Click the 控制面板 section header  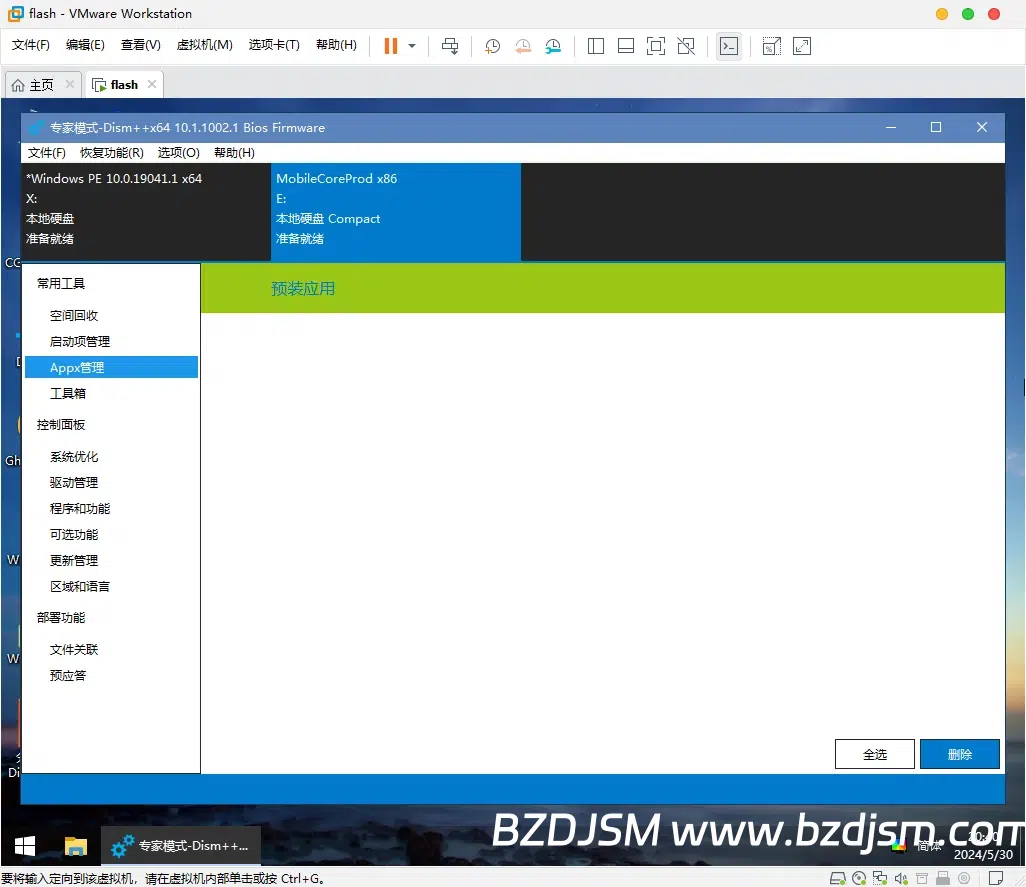61,425
